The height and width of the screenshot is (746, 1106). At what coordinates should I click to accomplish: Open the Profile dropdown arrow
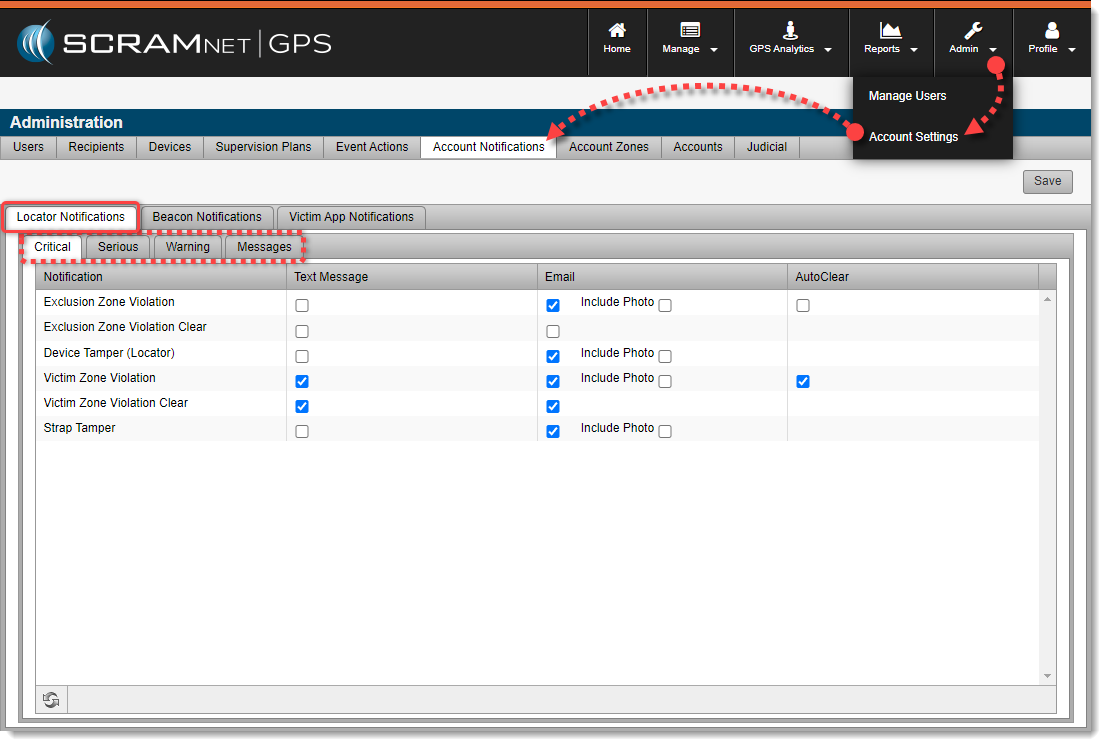tap(1072, 50)
